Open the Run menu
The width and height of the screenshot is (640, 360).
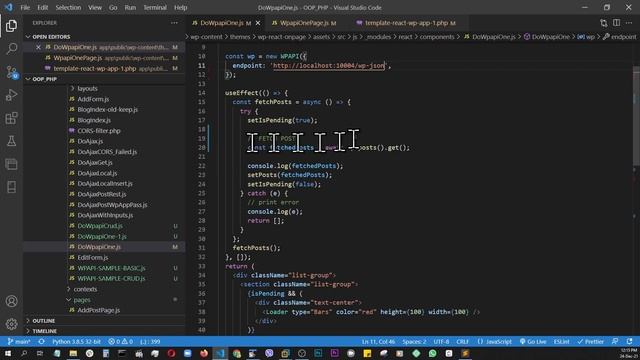point(130,7)
